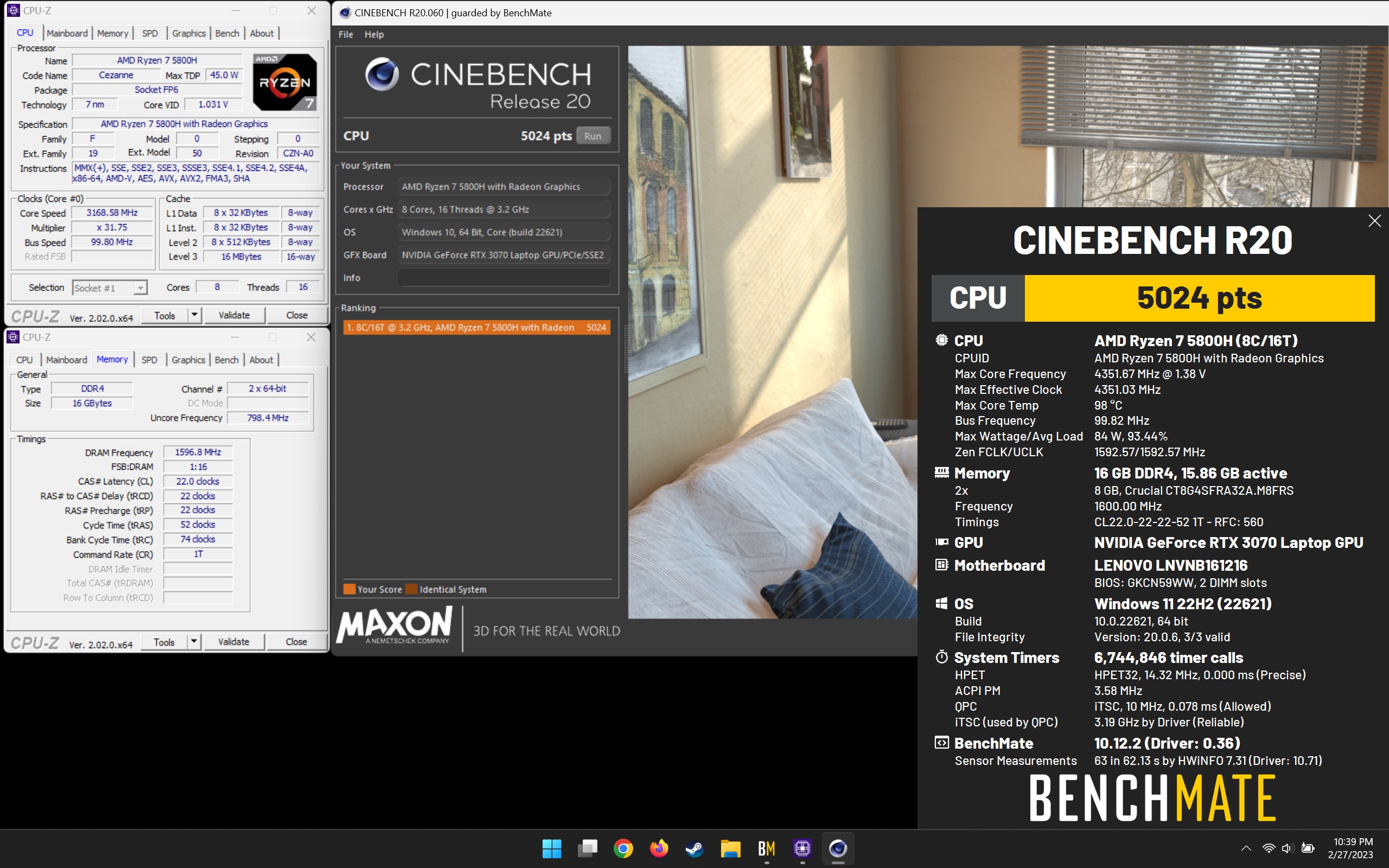Click the Cinebench sphere logo
This screenshot has width=1389, height=868.
tap(381, 74)
